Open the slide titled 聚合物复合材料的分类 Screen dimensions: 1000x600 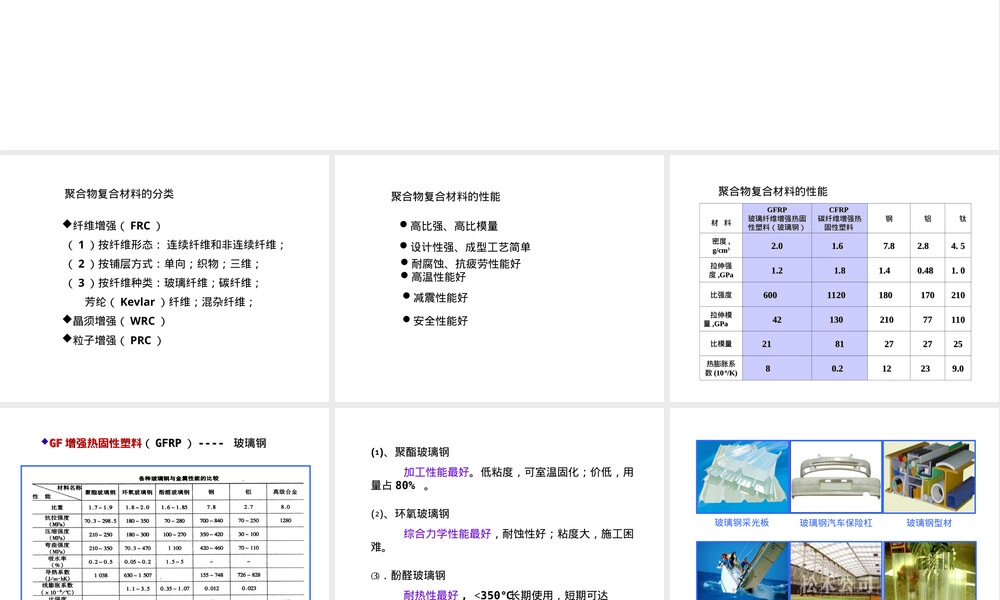coord(165,279)
